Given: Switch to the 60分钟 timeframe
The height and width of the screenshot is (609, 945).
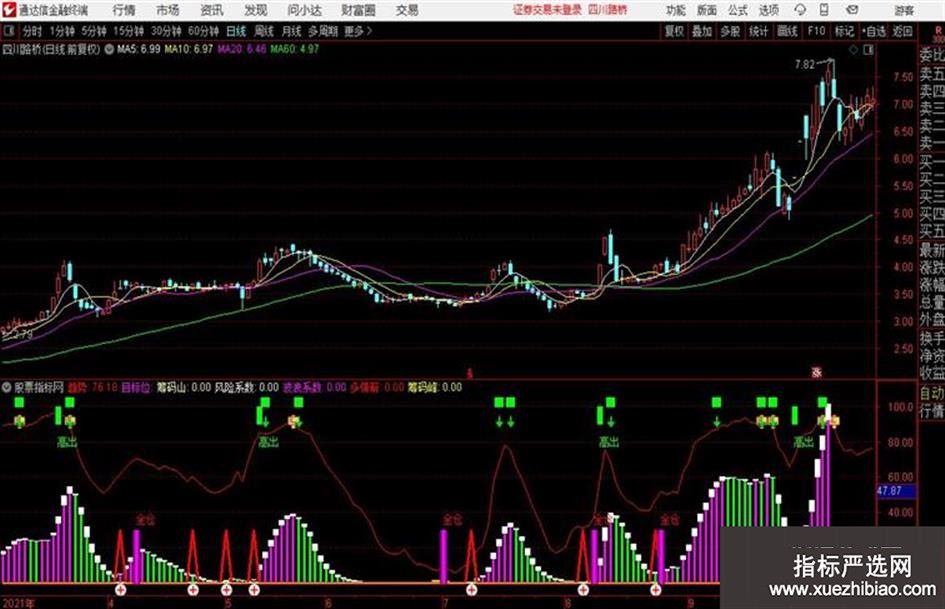Looking at the screenshot, I should point(203,31).
